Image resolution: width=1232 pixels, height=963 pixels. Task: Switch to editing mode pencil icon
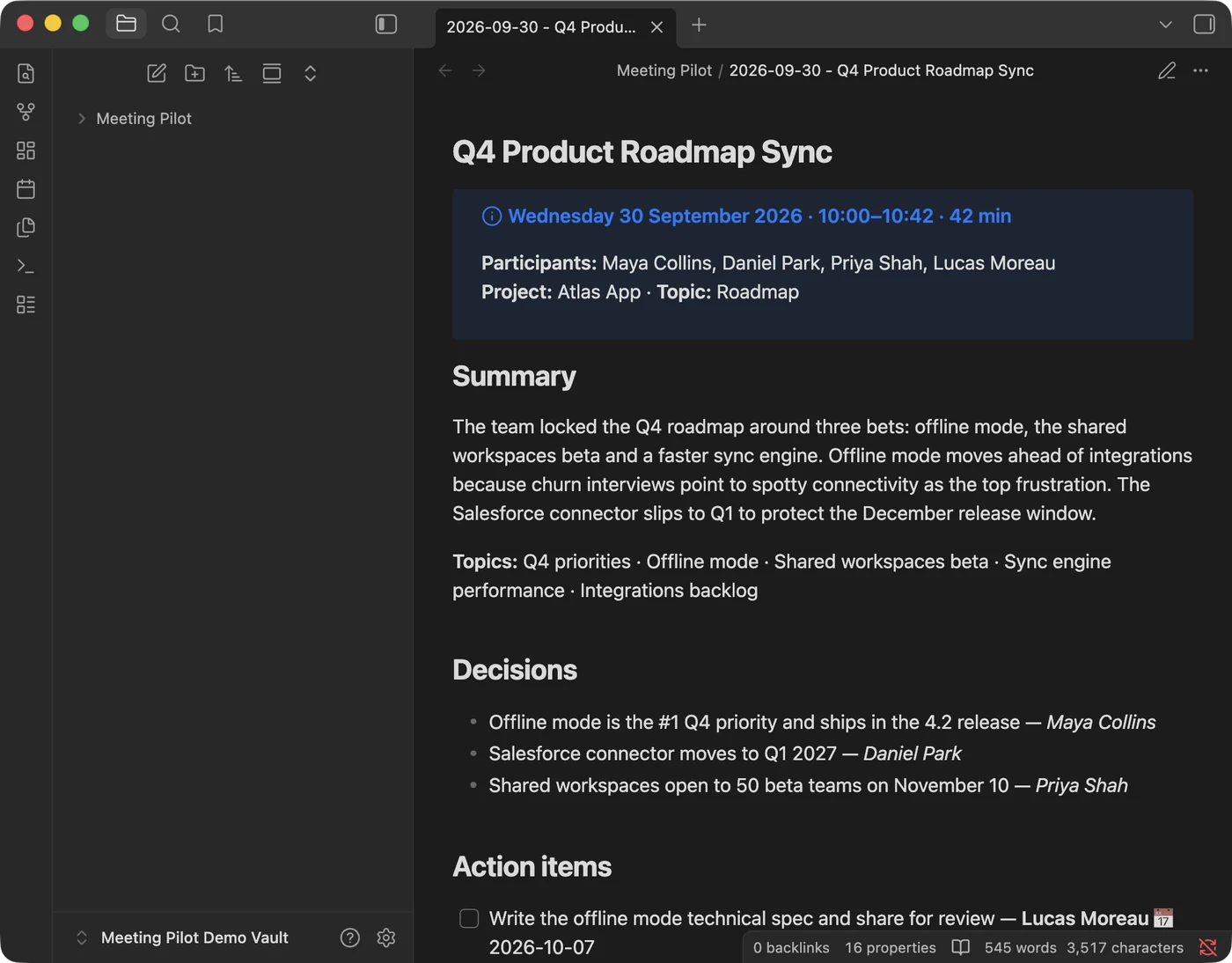[x=1167, y=70]
